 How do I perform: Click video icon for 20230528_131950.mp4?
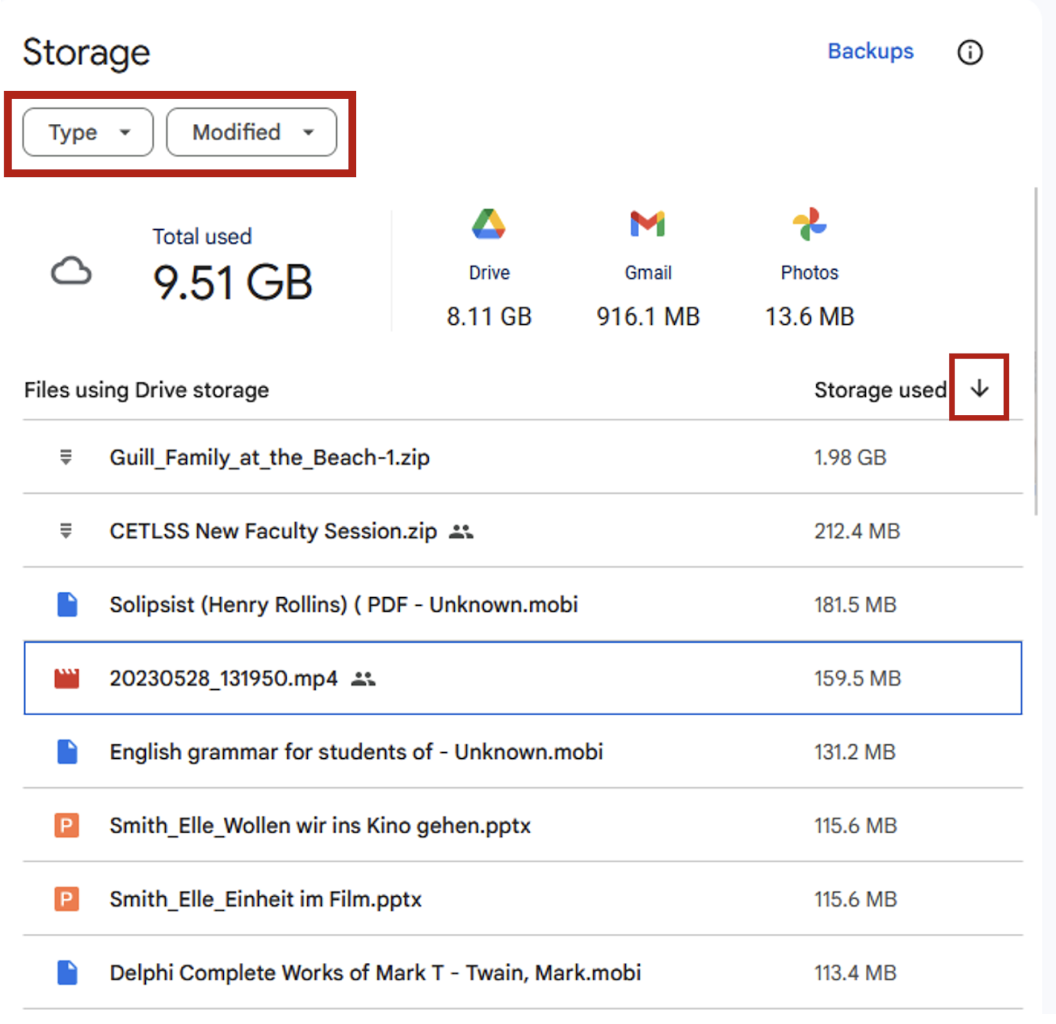click(x=67, y=678)
